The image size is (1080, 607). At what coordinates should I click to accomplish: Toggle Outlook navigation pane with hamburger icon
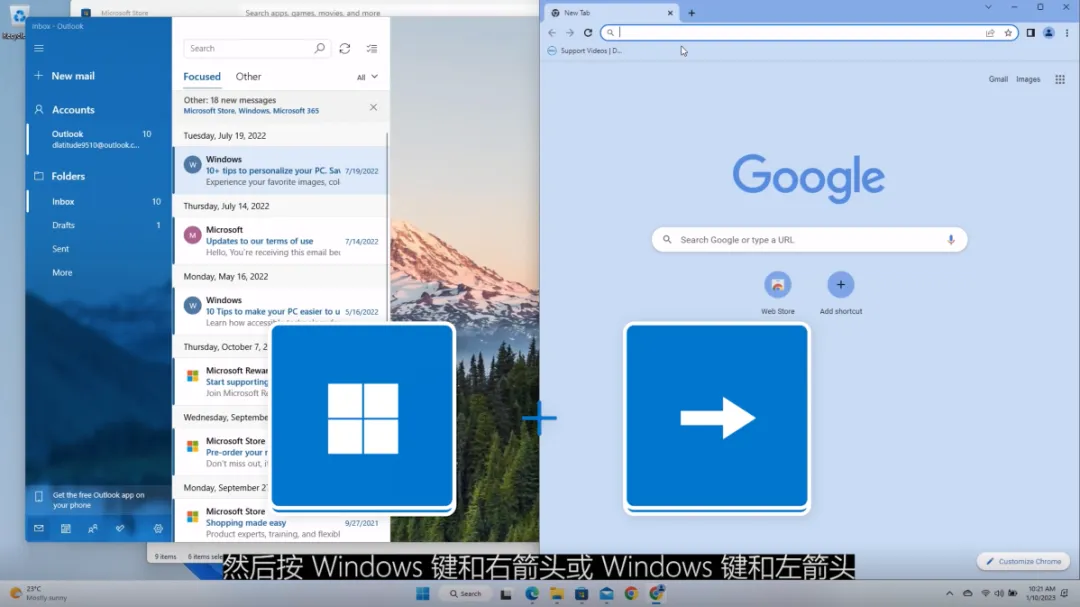tap(38, 48)
